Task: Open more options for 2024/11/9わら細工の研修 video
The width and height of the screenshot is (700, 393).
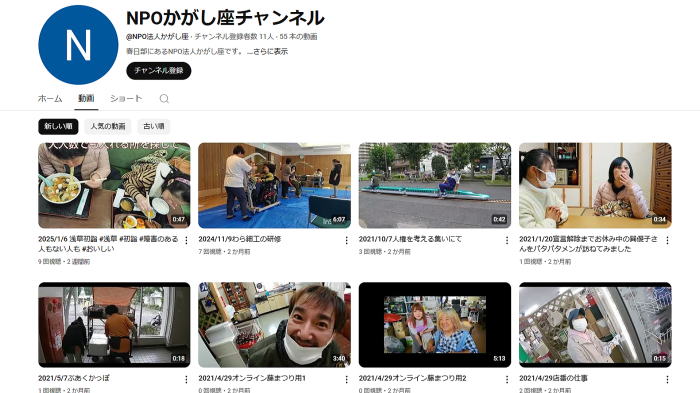Action: pyautogui.click(x=346, y=240)
